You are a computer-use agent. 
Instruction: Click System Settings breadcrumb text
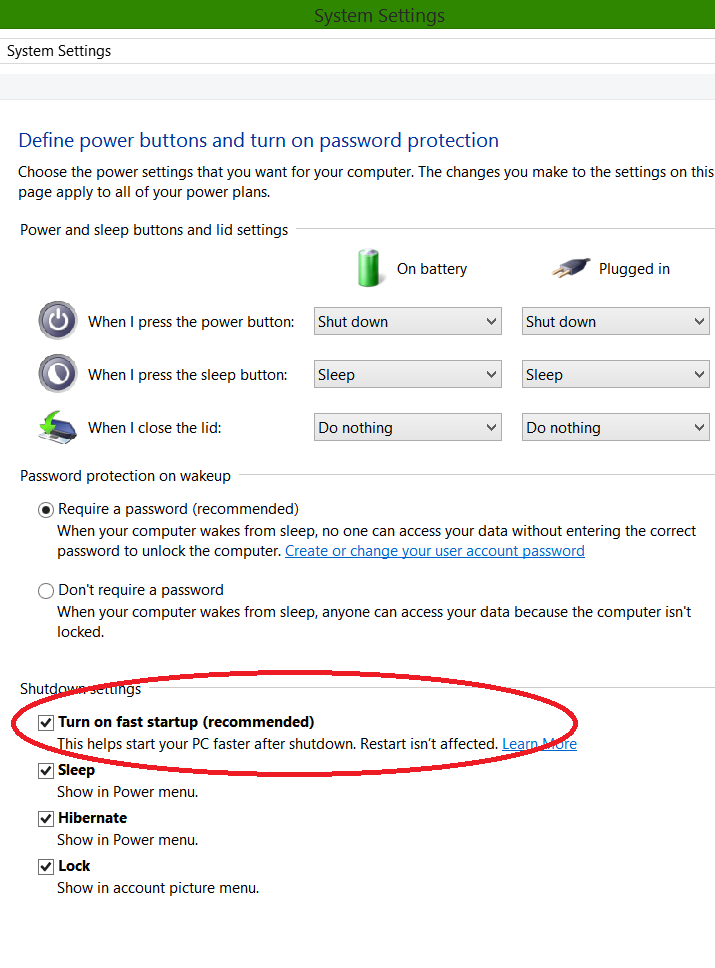point(59,51)
